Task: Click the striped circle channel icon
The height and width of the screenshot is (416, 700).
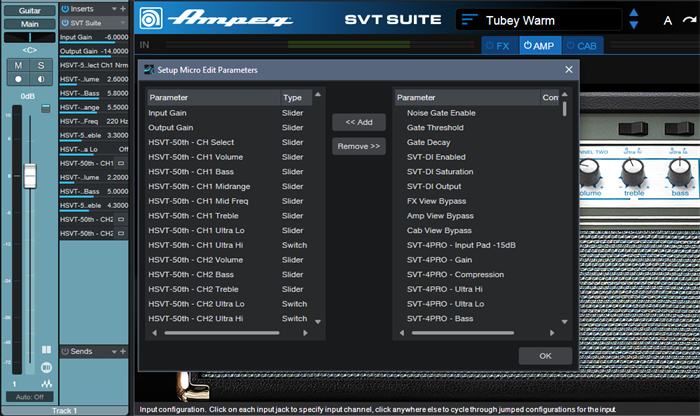Action: [46, 367]
